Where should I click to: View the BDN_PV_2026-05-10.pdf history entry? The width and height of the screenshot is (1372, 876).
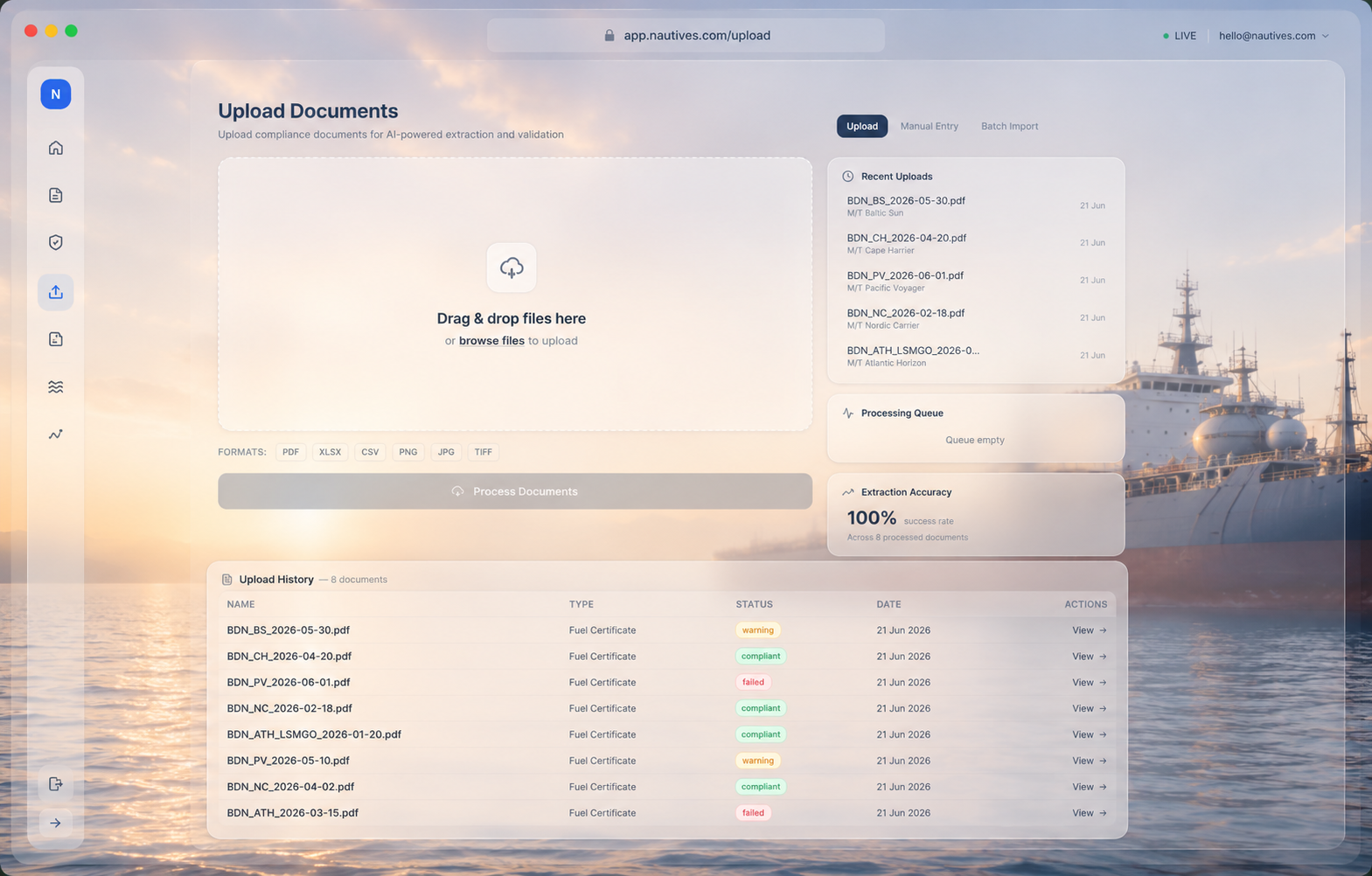[x=1089, y=761]
